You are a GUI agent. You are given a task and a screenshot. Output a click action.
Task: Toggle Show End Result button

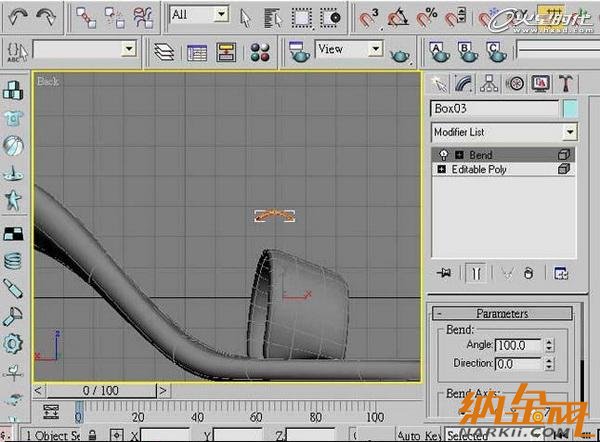pyautogui.click(x=477, y=273)
